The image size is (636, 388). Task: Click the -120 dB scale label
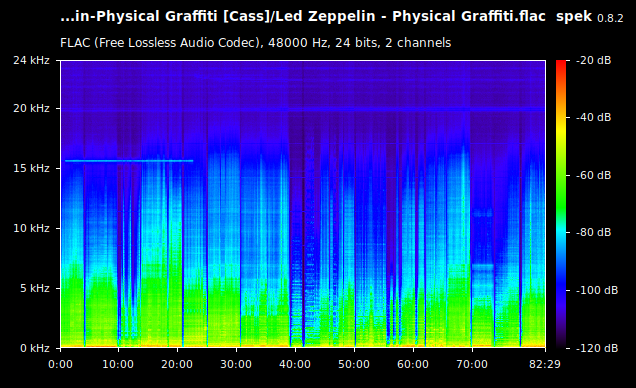pyautogui.click(x=597, y=348)
